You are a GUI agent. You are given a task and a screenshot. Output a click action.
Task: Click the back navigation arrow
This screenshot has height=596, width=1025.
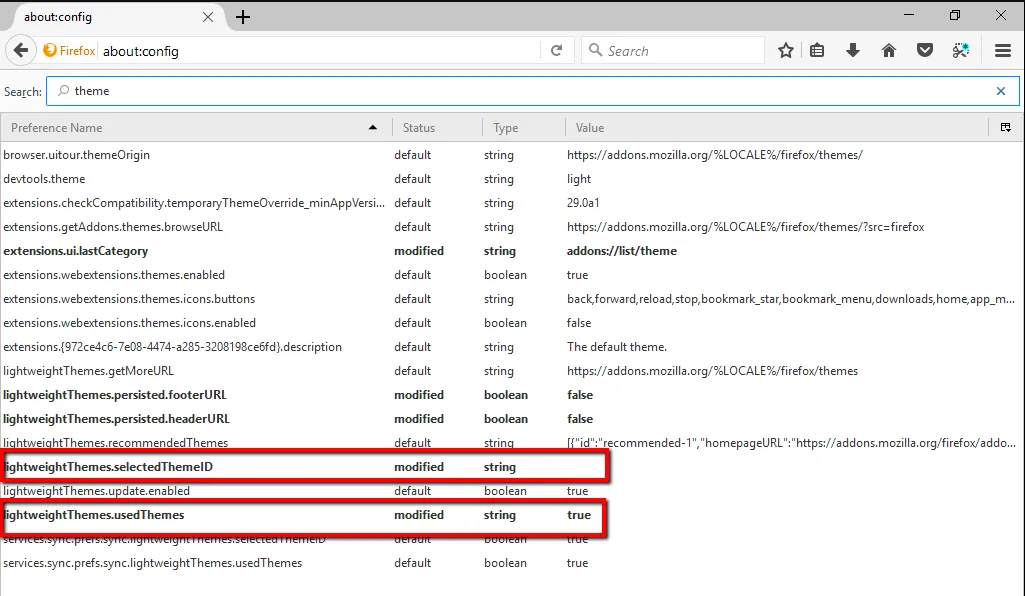[x=21, y=50]
